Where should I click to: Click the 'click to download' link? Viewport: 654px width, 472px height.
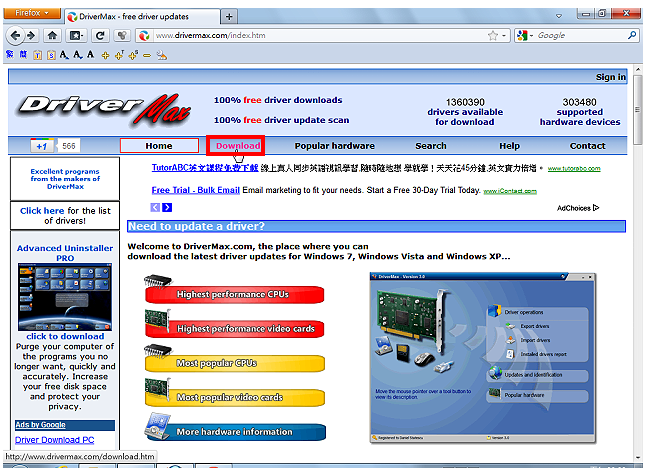(65, 336)
